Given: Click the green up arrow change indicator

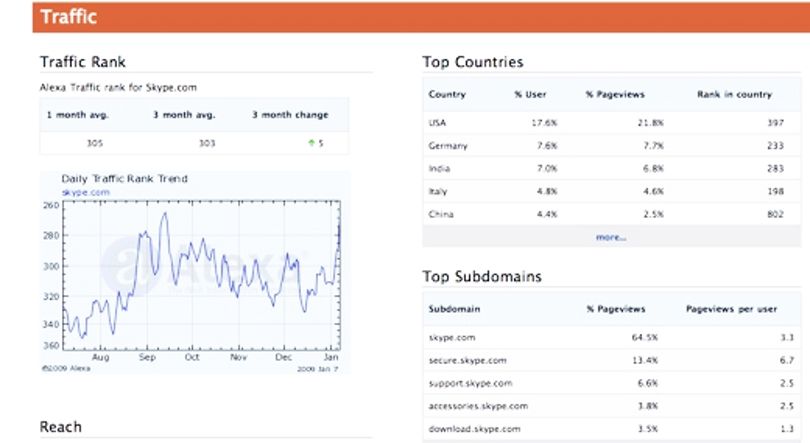Looking at the screenshot, I should [311, 143].
